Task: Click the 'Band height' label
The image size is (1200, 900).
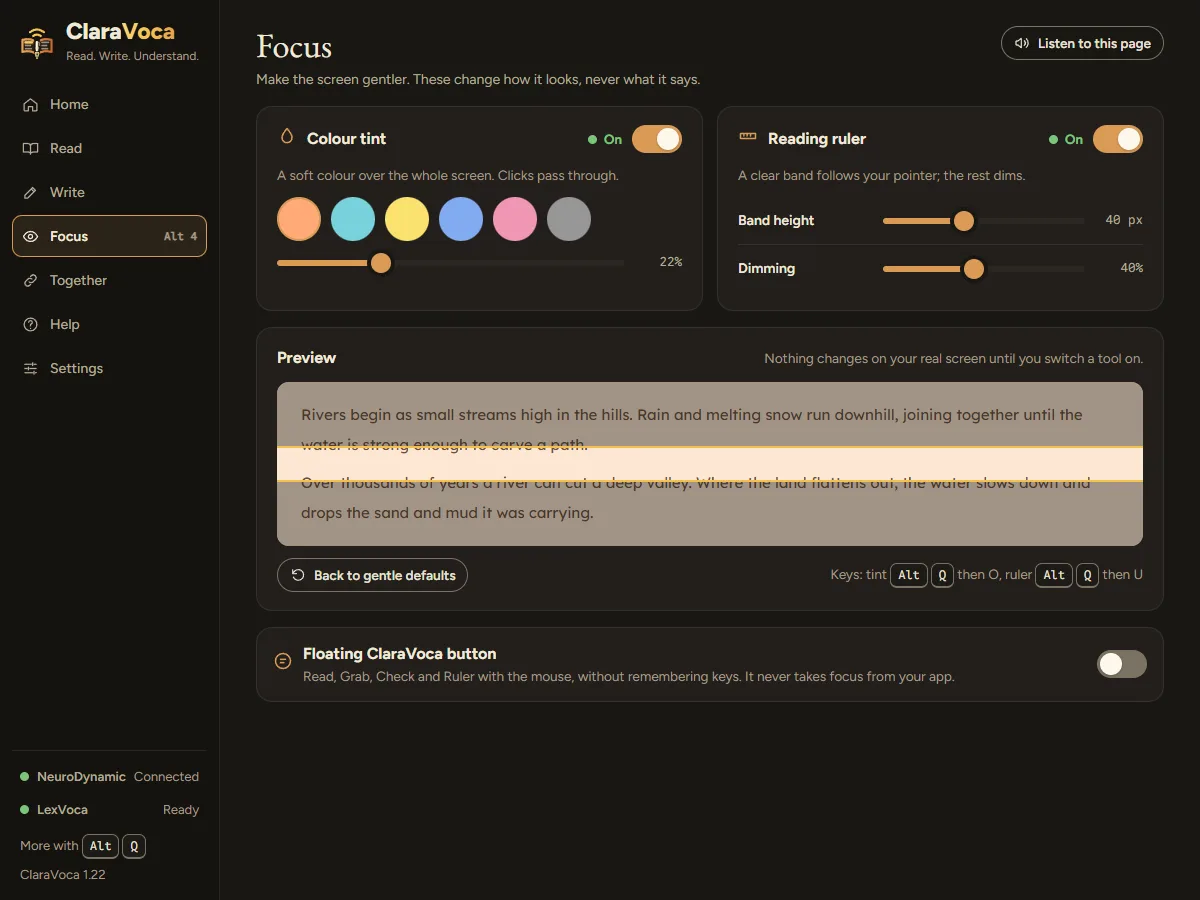Action: point(776,220)
